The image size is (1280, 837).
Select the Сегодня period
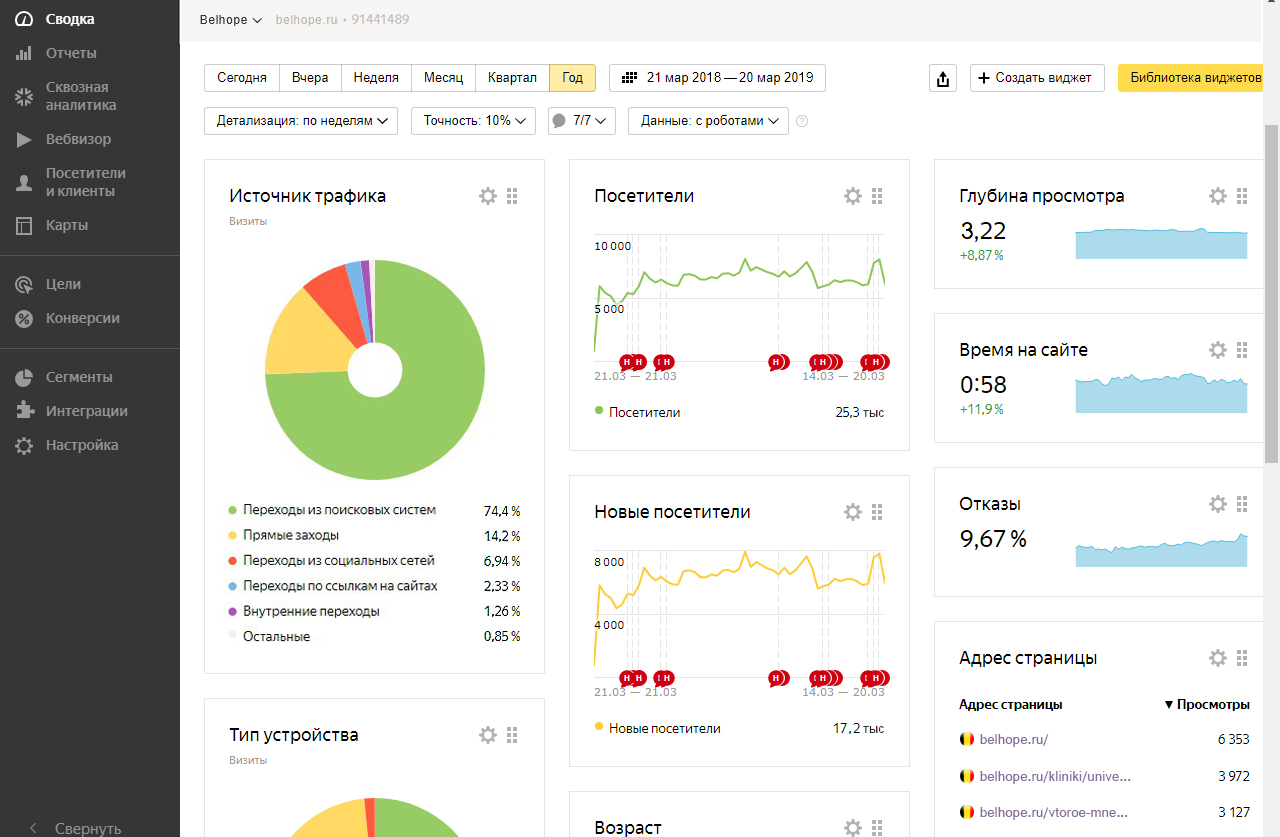(x=242, y=78)
